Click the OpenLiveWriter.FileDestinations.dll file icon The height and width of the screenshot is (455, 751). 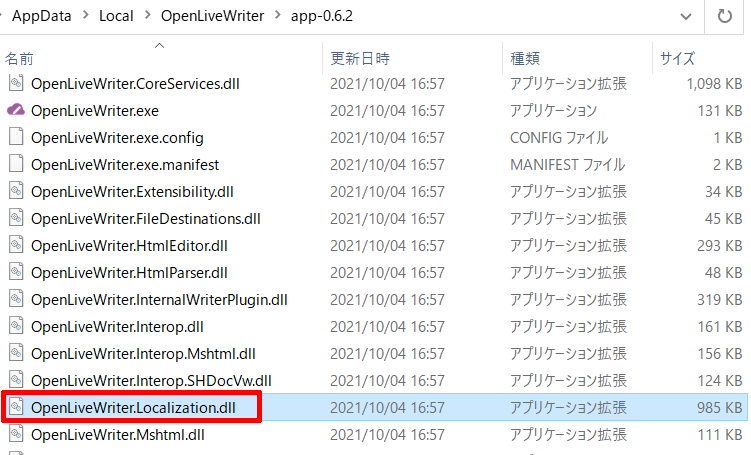pos(16,218)
